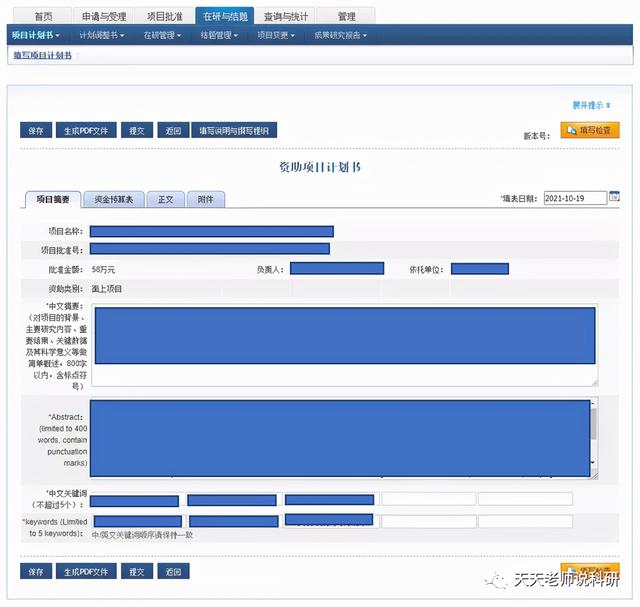Open the 结题管理 dropdown menu
This screenshot has width=640, height=607.
tap(219, 35)
